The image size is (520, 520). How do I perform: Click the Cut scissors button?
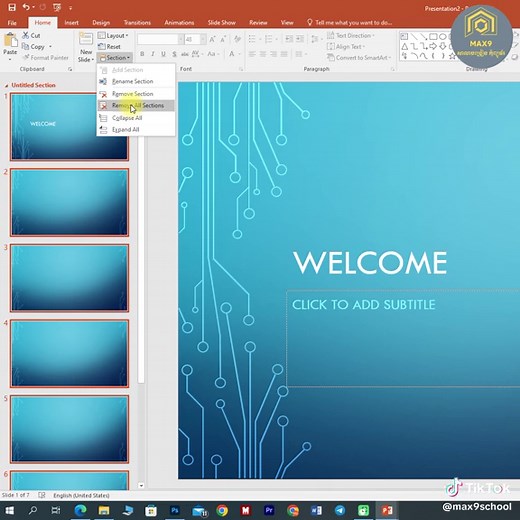31,35
